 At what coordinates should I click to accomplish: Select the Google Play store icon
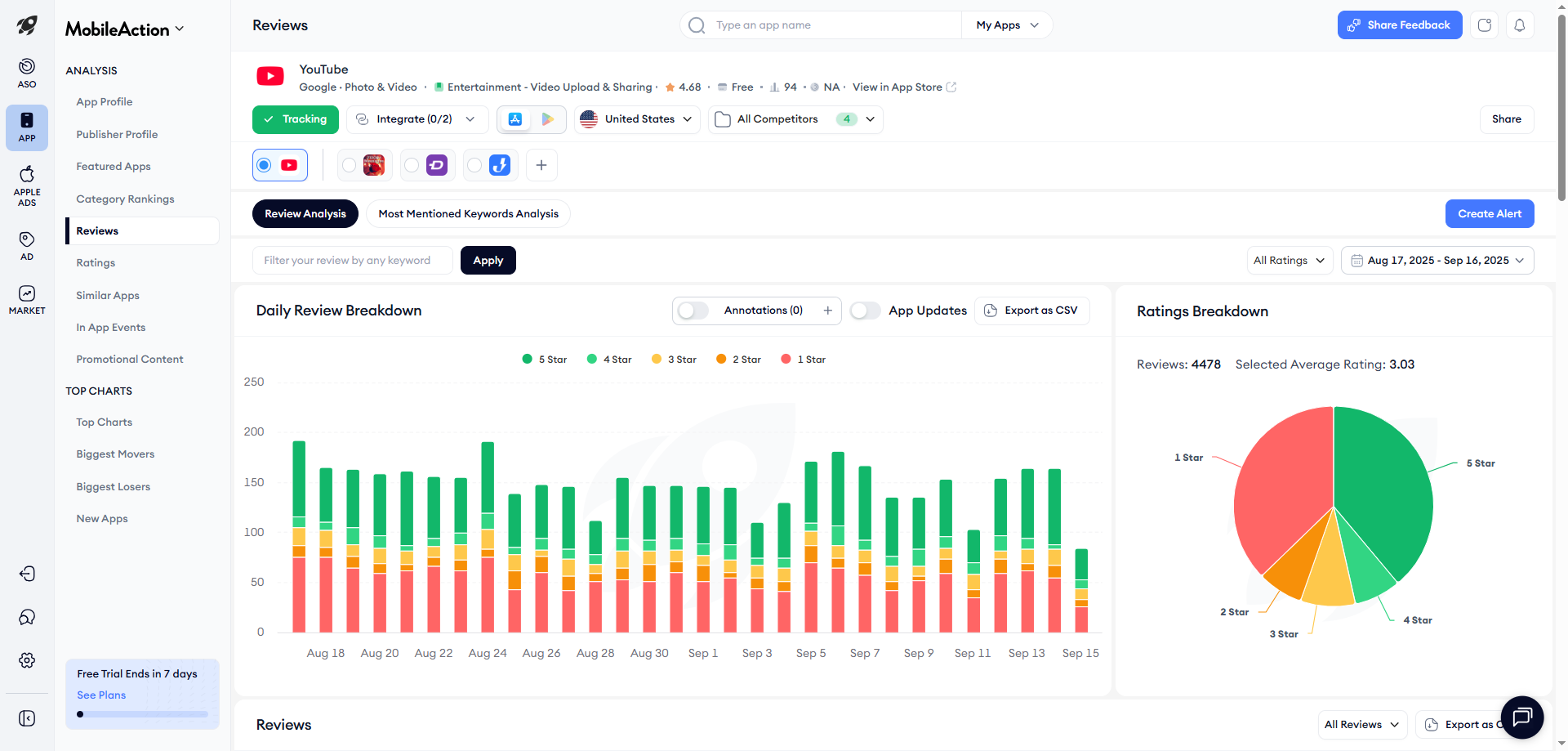pyautogui.click(x=548, y=119)
